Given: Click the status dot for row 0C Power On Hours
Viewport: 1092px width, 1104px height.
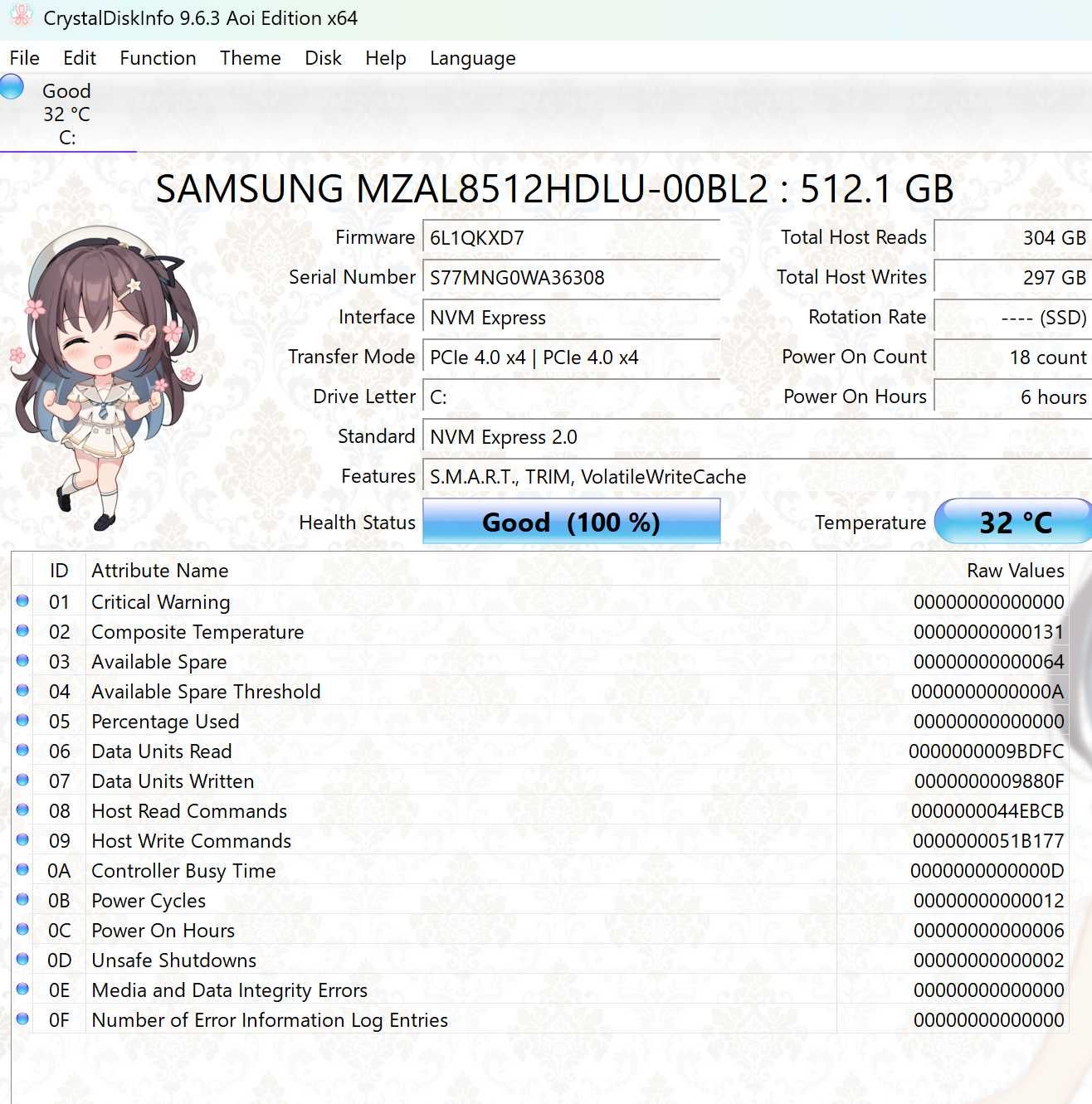Looking at the screenshot, I should (22, 930).
